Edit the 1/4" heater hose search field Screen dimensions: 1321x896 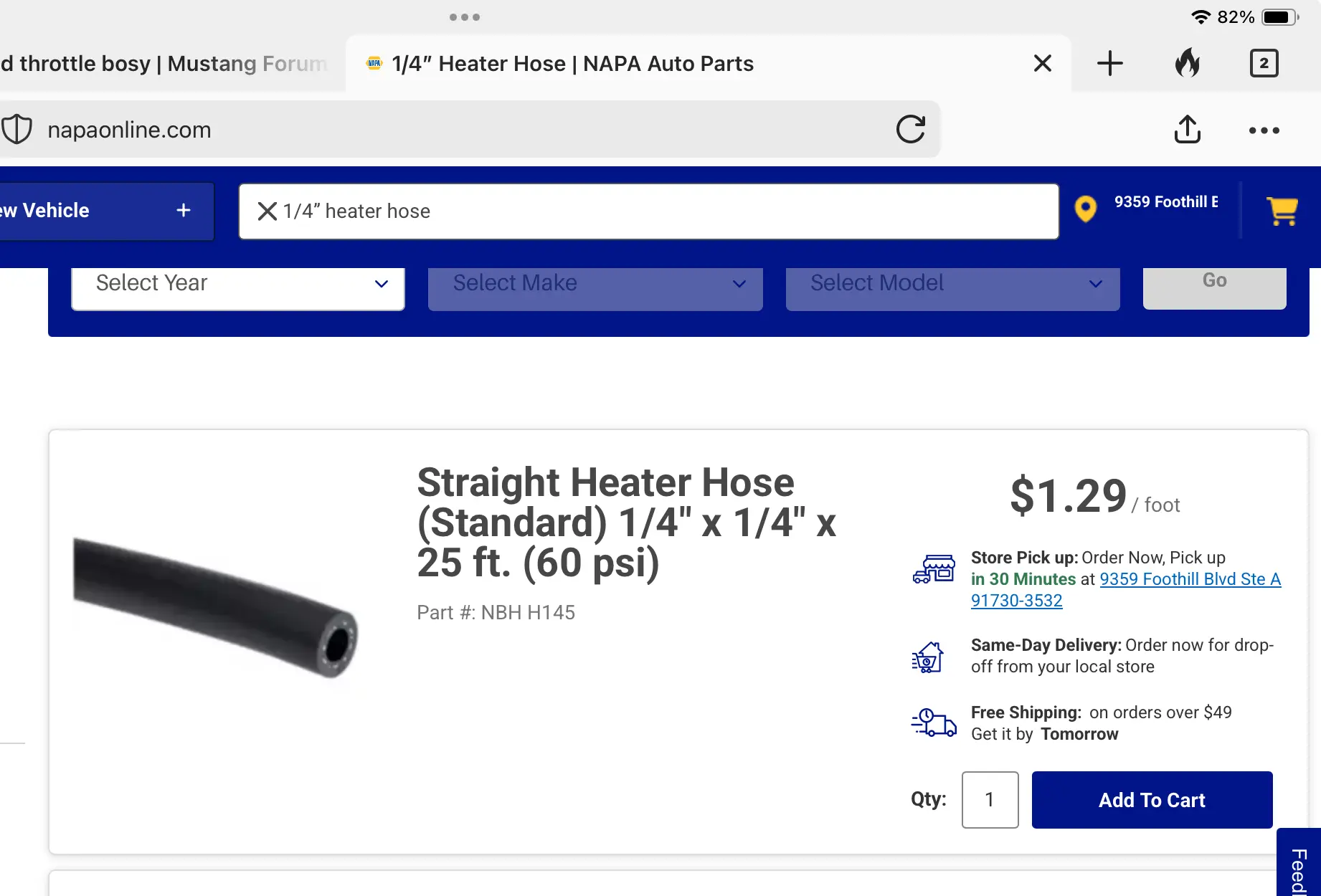pos(649,211)
